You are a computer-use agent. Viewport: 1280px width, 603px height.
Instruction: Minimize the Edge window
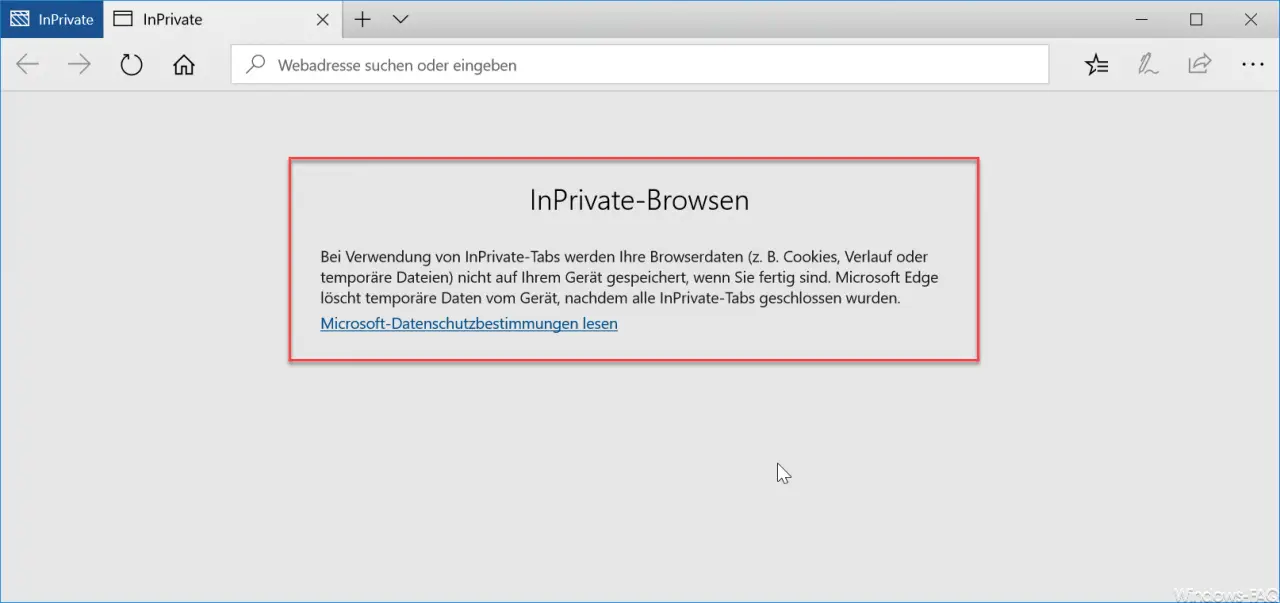[x=1142, y=19]
